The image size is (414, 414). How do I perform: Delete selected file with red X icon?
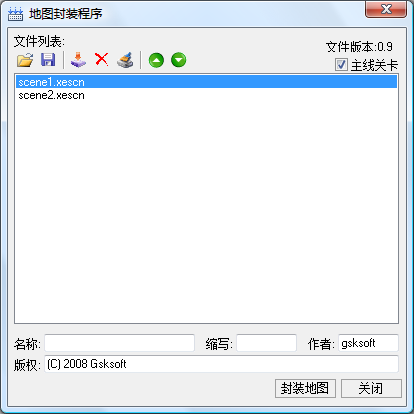pyautogui.click(x=102, y=60)
